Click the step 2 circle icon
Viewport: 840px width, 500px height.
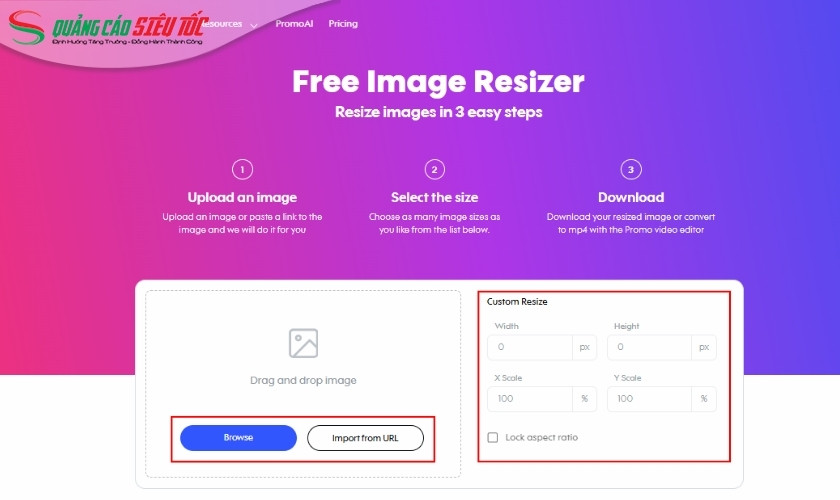[434, 170]
